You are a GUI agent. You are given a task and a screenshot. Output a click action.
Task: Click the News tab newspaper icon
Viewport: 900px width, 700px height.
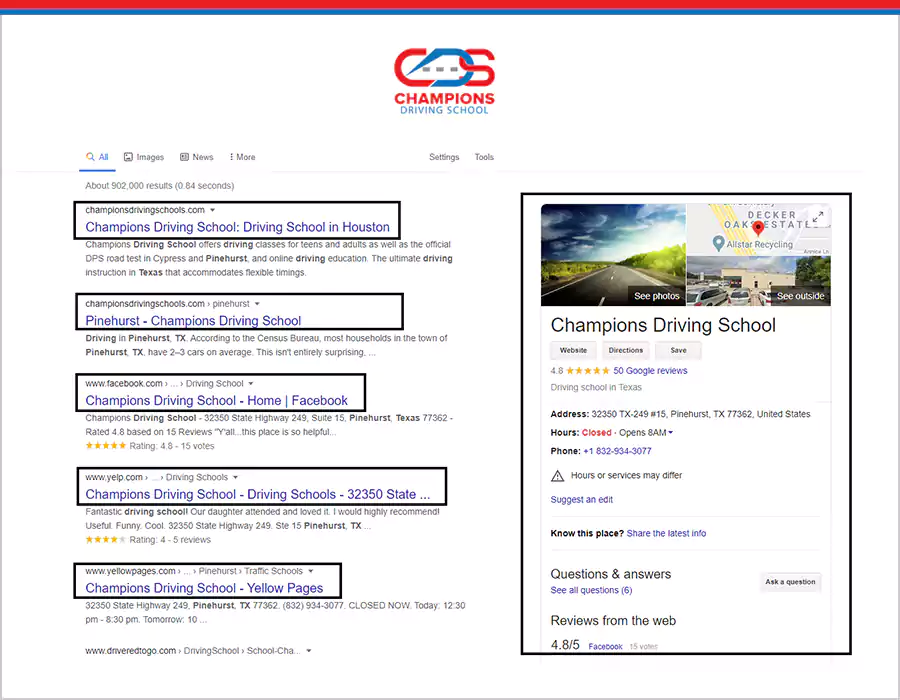(x=184, y=157)
